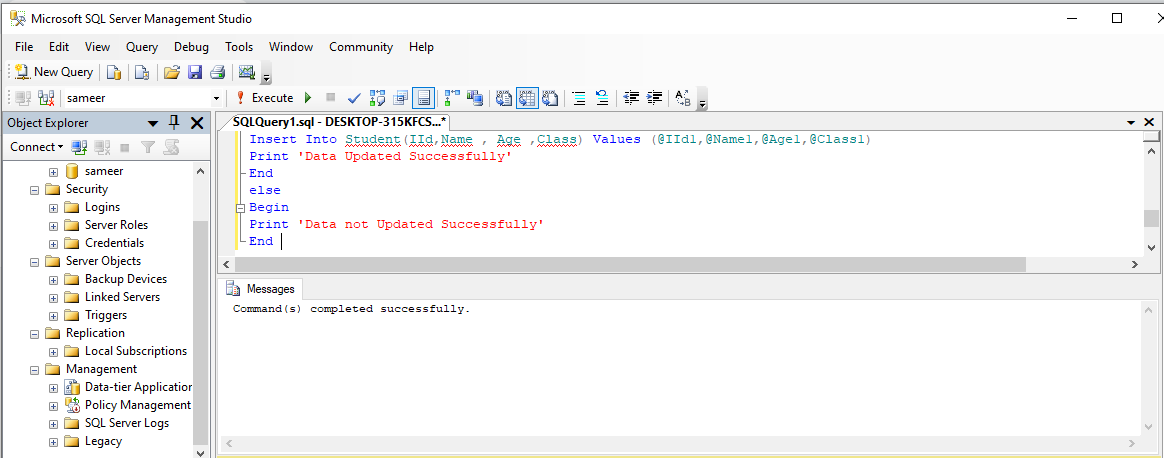Viewport: 1164px width, 458px height.
Task: Click Object Explorer's Disconnect icon
Action: [102, 147]
